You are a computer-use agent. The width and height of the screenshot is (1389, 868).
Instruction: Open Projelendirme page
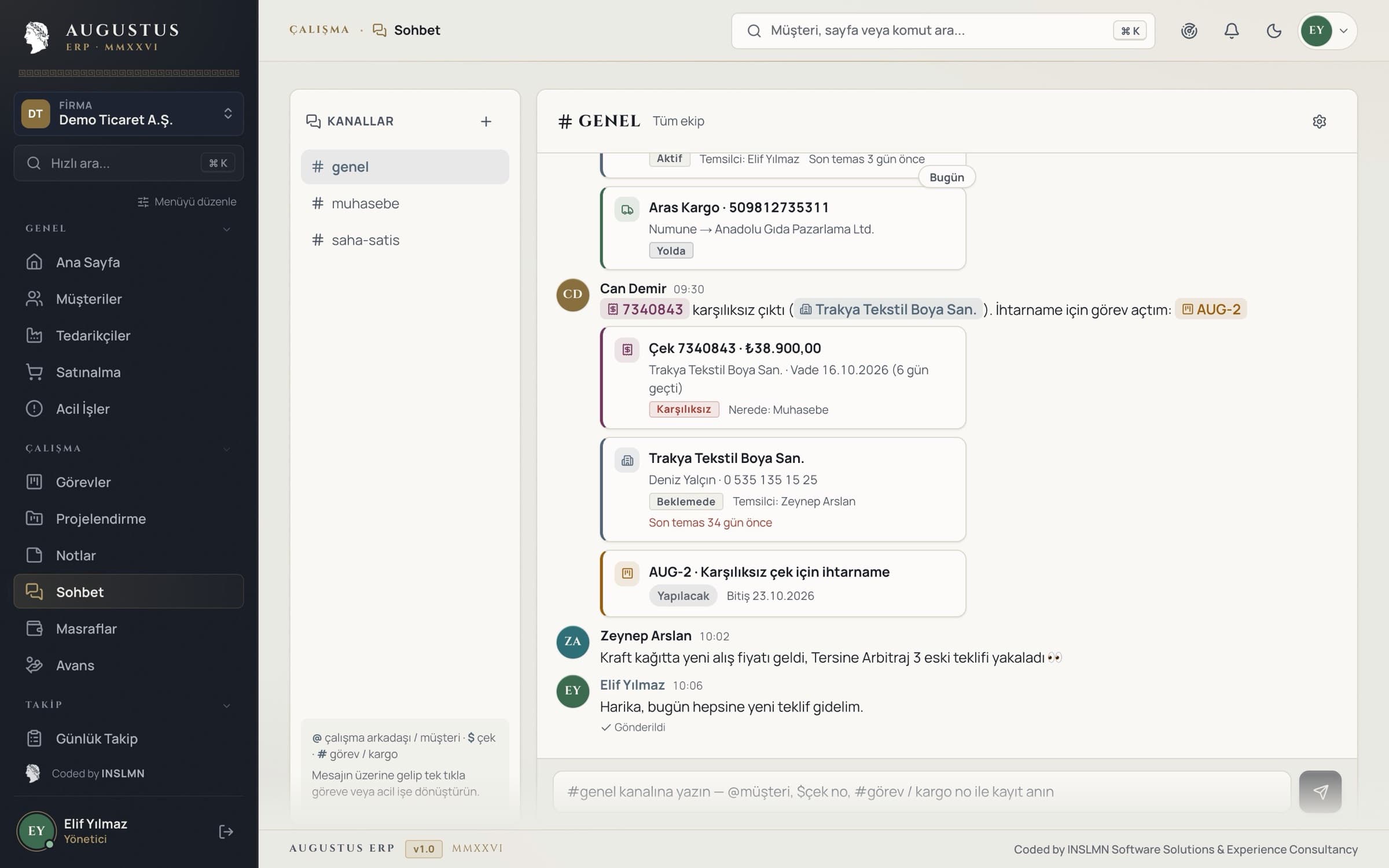point(128,518)
